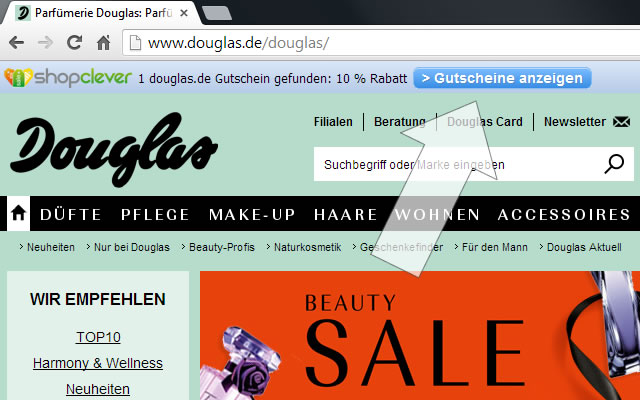Open the ACCESSOIRES menu
The image size is (640, 400).
(x=564, y=214)
